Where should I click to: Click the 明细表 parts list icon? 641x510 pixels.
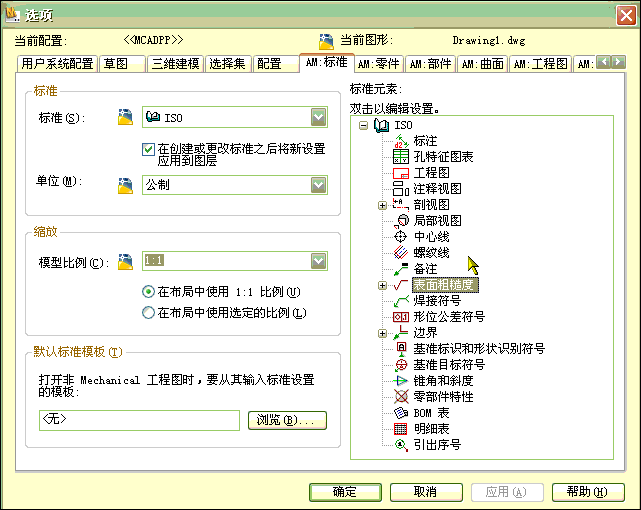pos(400,429)
